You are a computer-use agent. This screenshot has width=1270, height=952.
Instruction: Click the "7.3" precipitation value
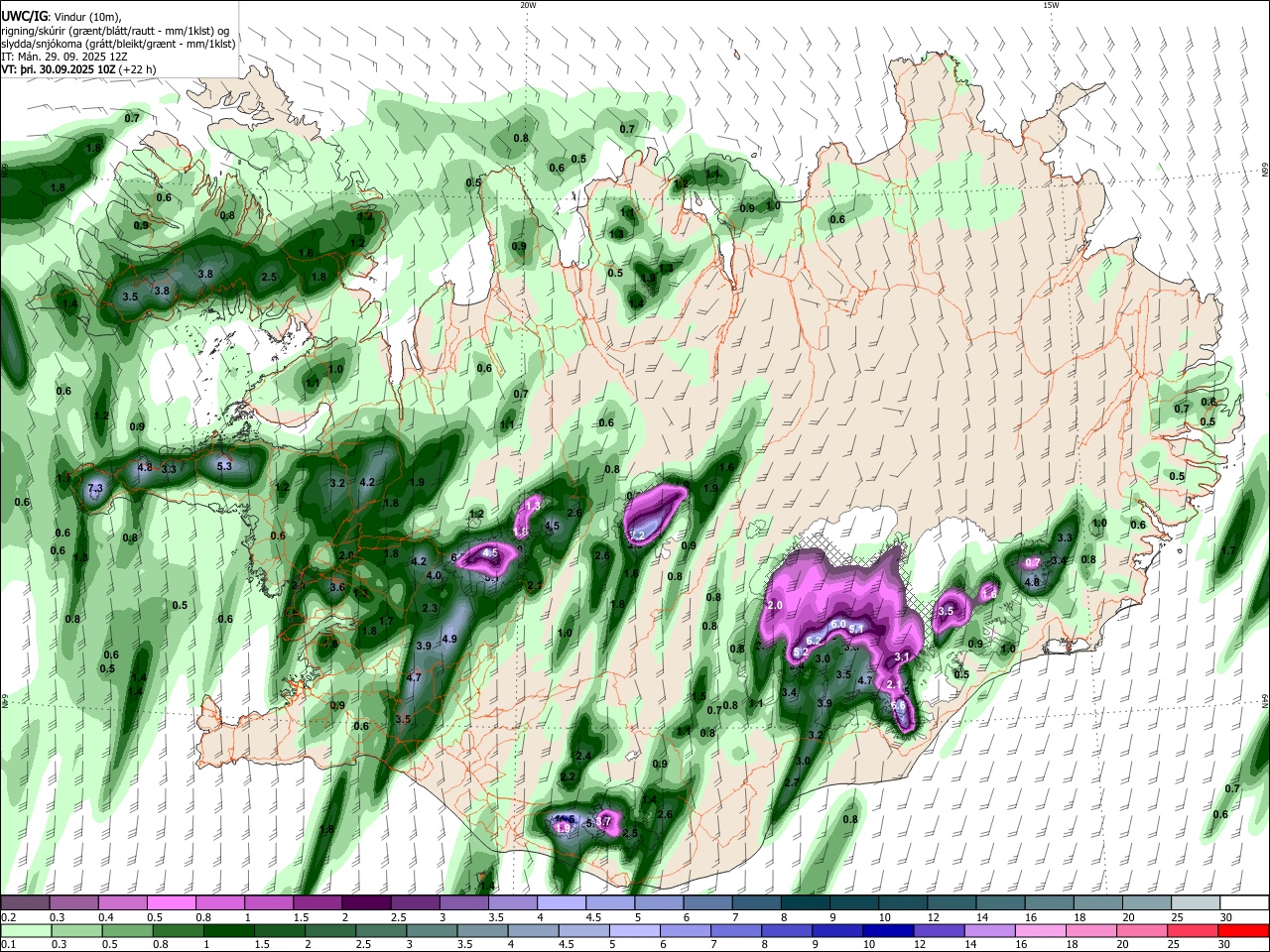pyautogui.click(x=95, y=489)
